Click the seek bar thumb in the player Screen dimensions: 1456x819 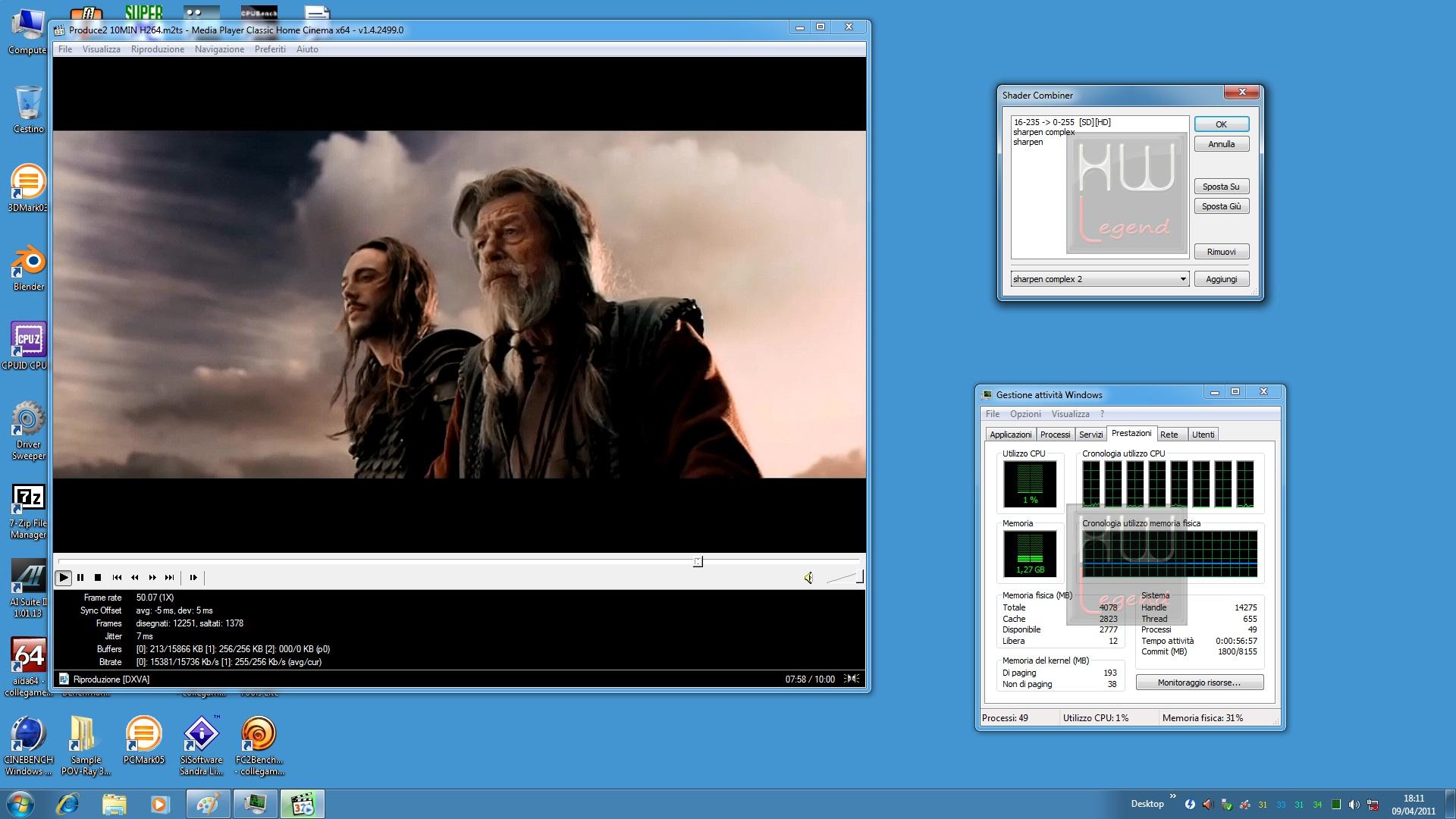[x=698, y=561]
